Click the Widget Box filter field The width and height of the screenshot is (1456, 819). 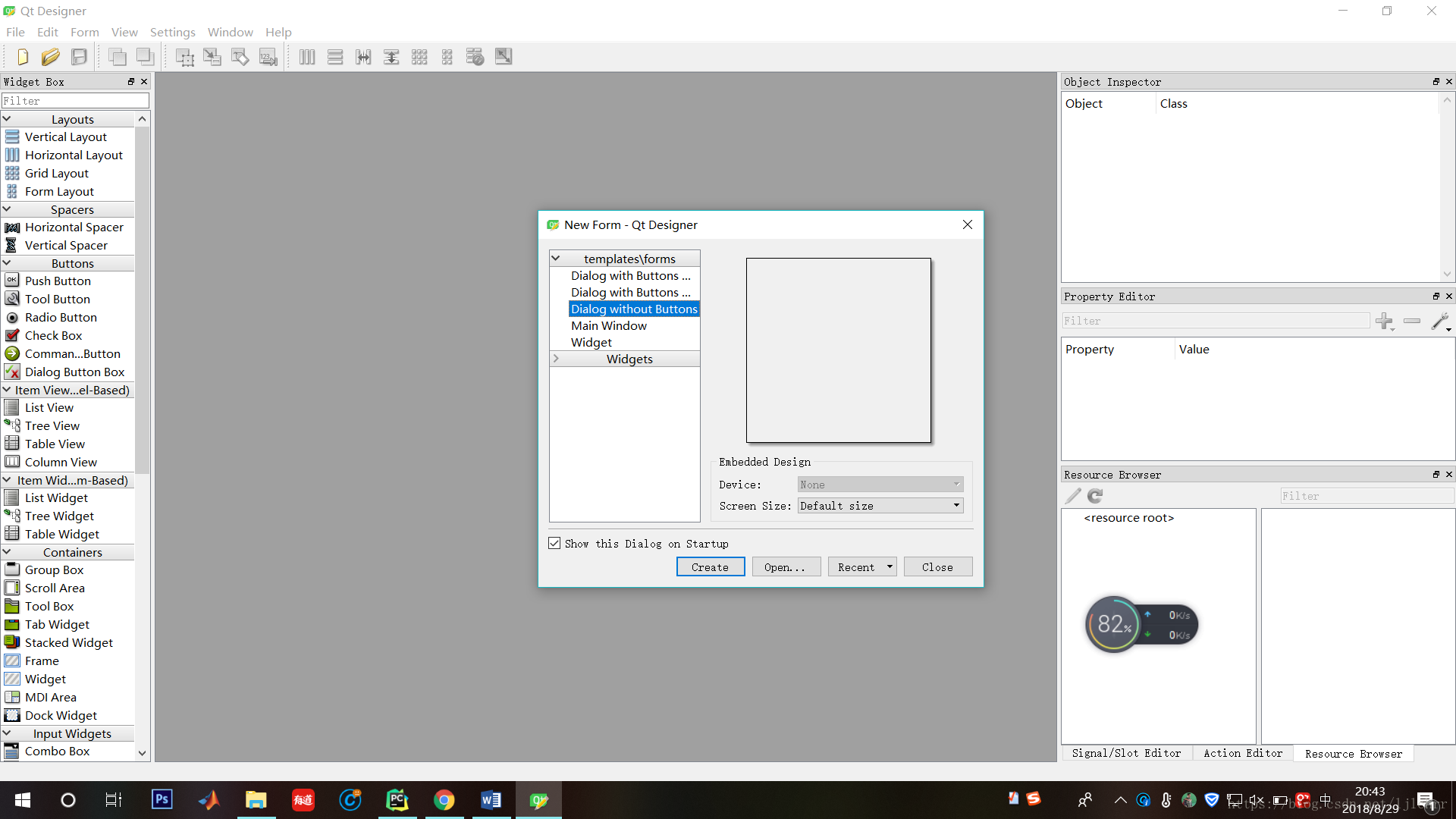point(75,101)
